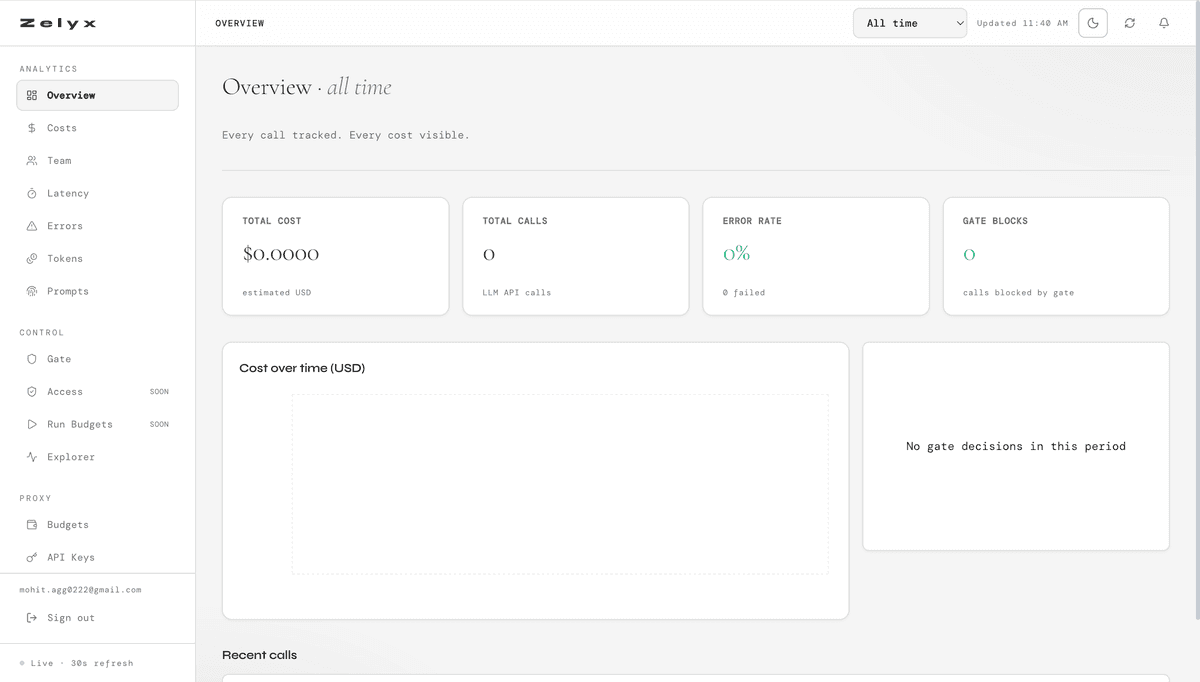Click the Overview grid icon in sidebar
This screenshot has width=1200, height=682.
[32, 96]
